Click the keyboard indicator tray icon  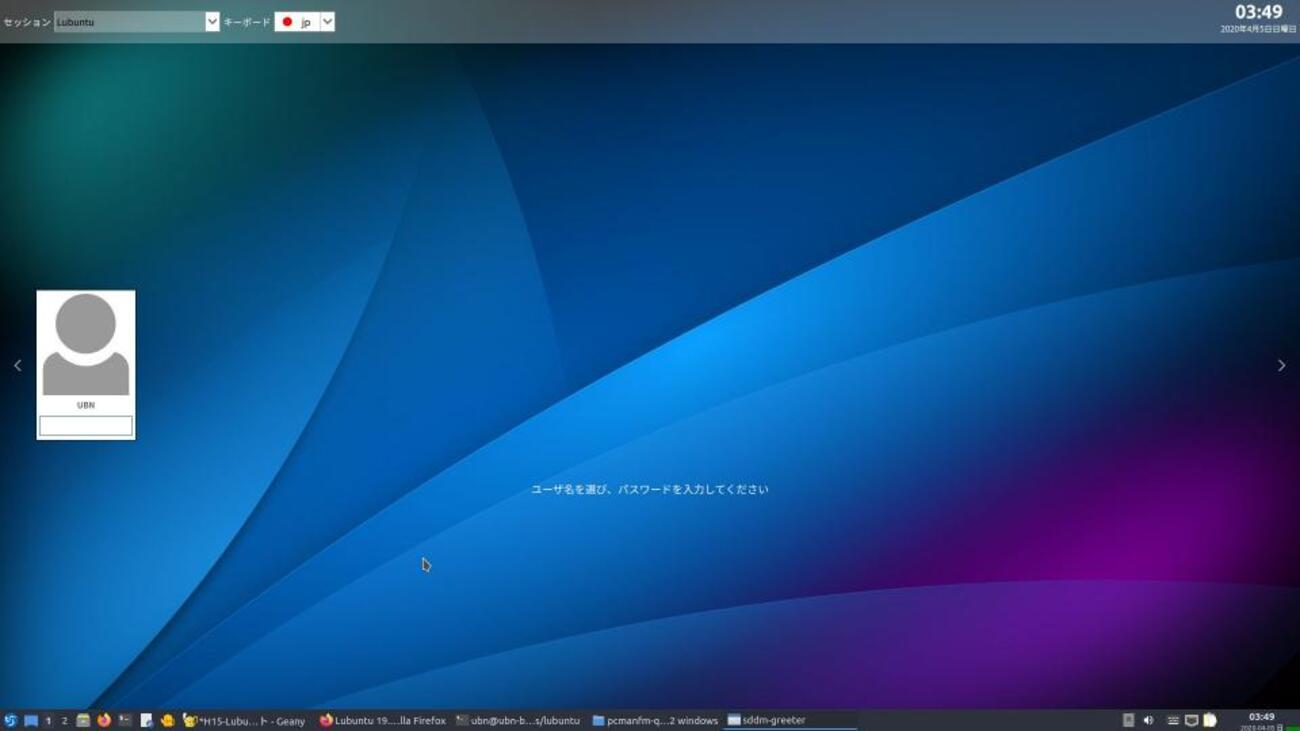pyautogui.click(x=1173, y=720)
